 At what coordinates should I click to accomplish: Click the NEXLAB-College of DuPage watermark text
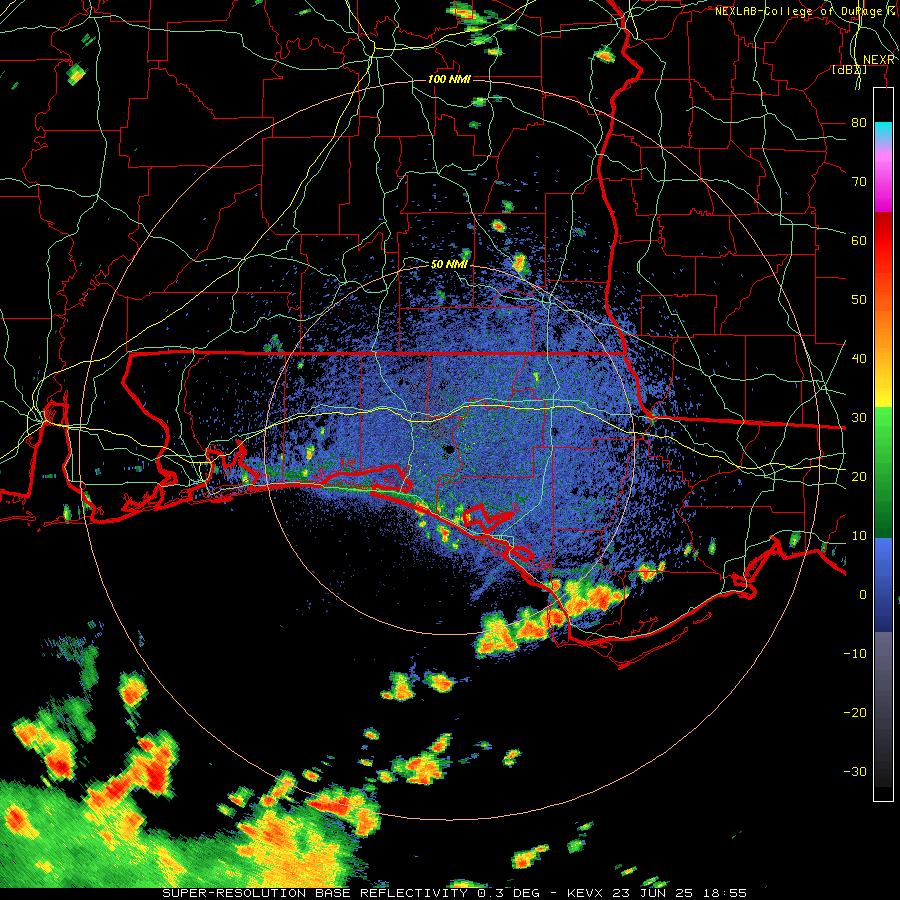pos(806,11)
